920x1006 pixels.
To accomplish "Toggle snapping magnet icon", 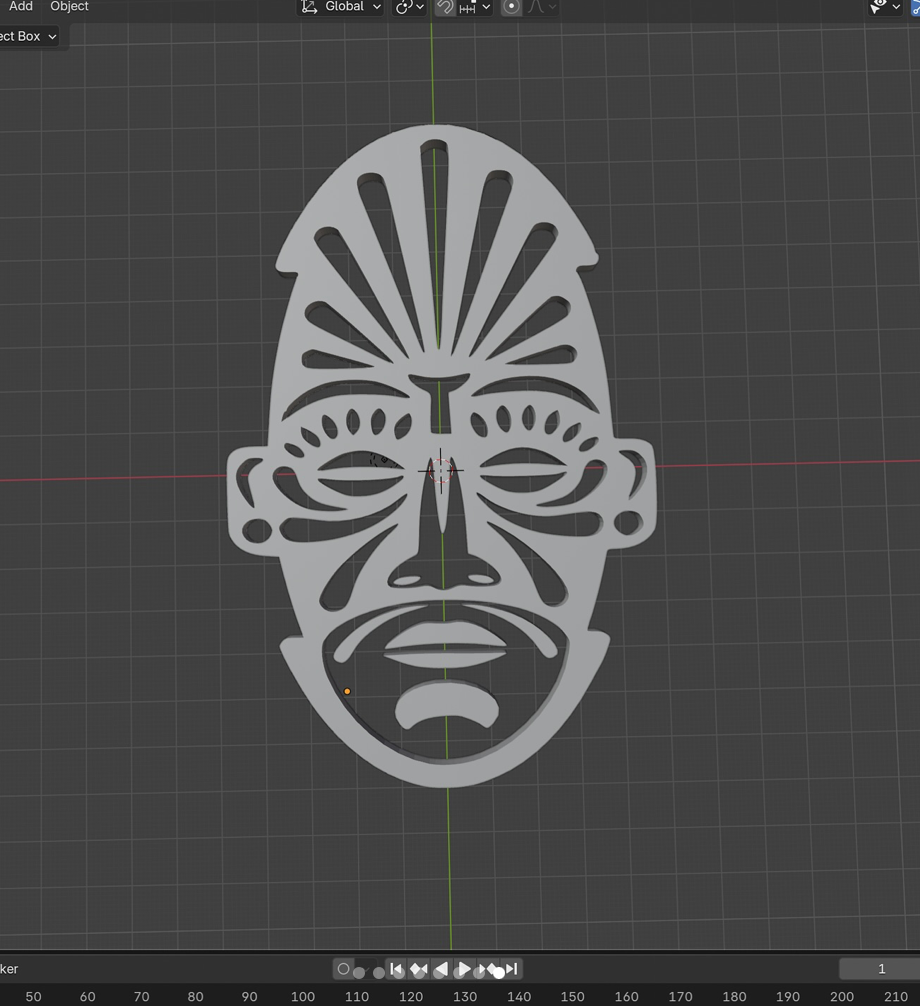I will pos(445,7).
